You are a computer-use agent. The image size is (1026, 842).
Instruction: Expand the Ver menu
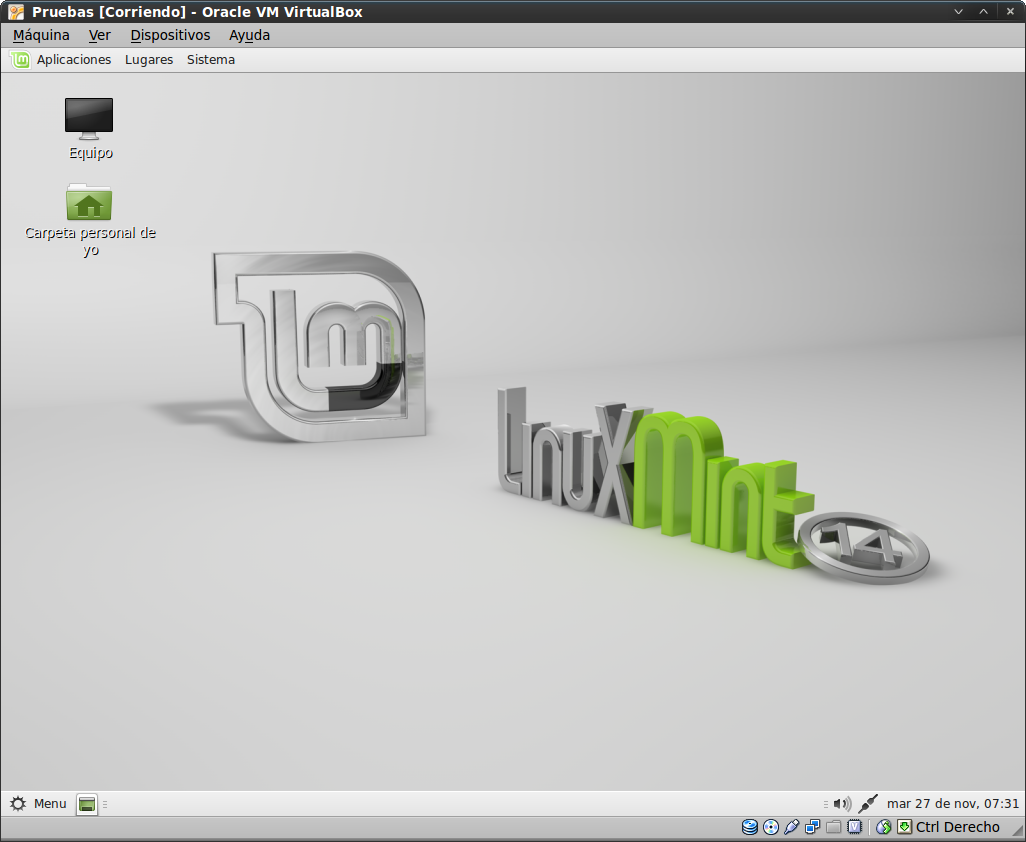coord(99,35)
